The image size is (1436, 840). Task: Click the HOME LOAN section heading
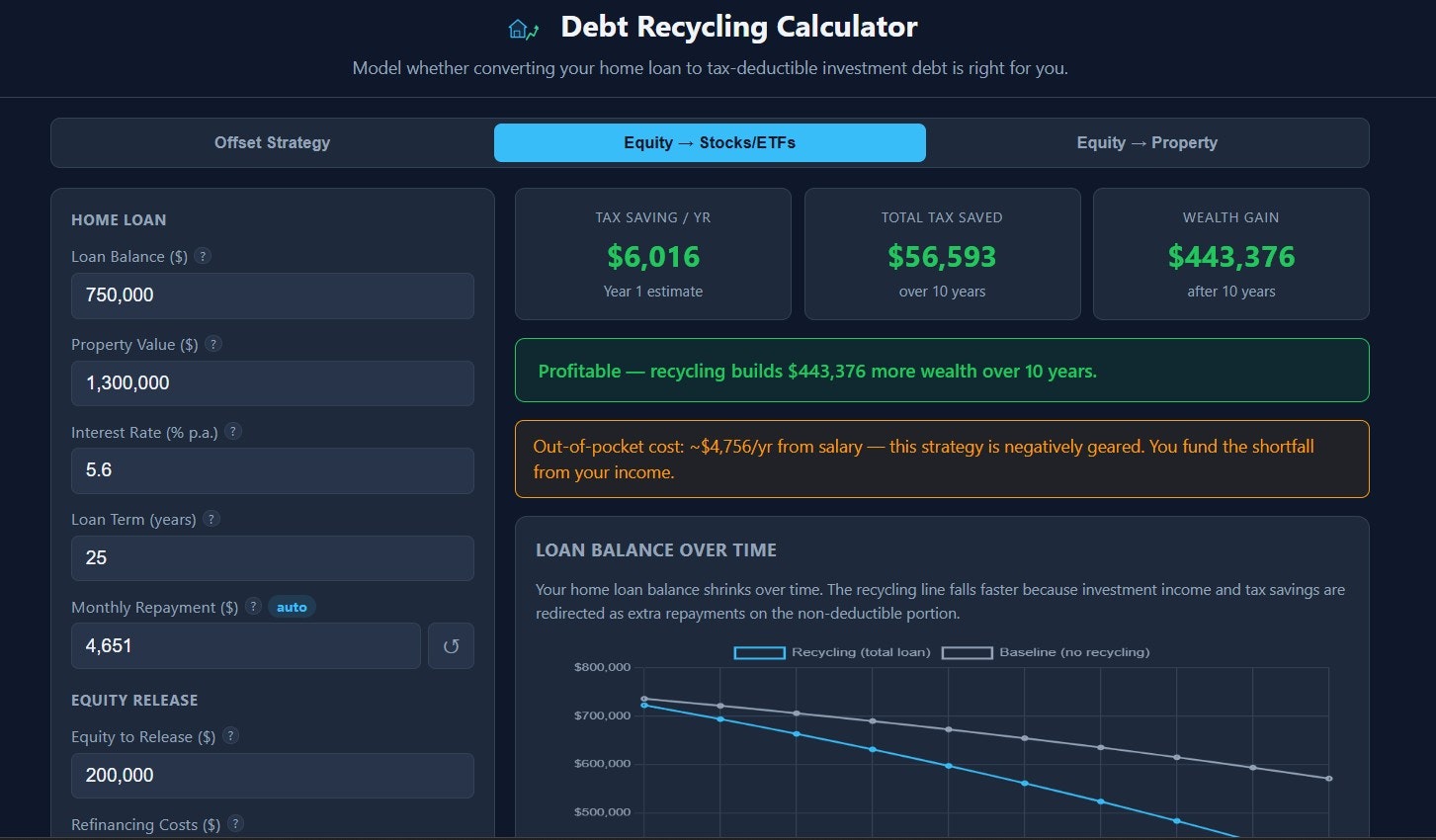click(x=119, y=219)
